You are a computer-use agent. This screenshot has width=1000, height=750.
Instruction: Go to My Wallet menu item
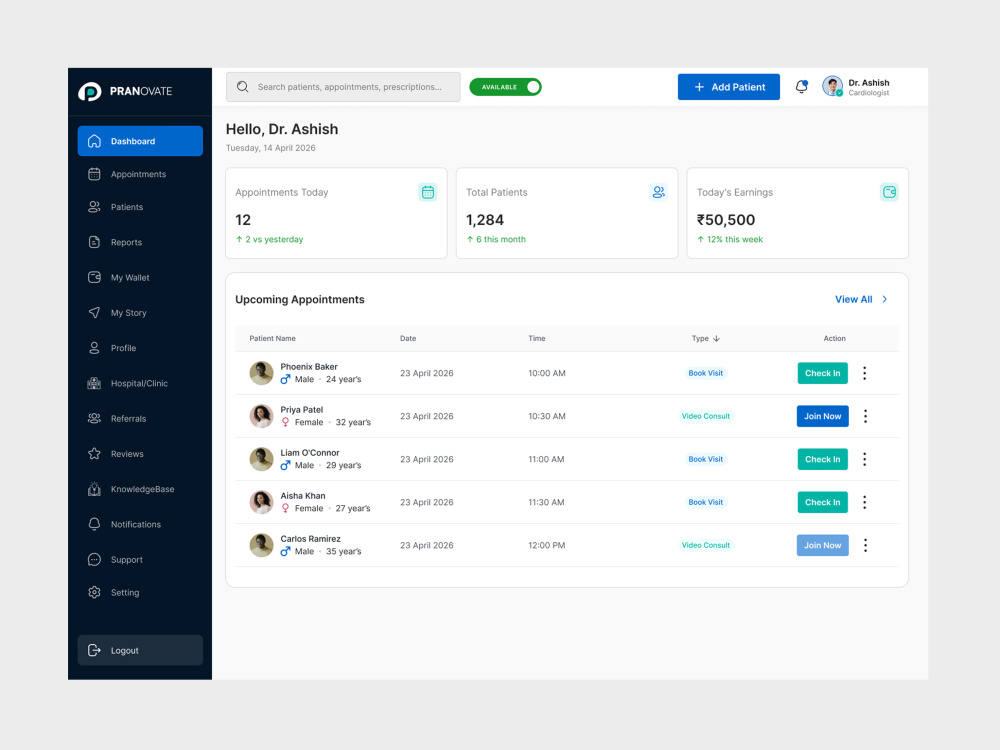pos(140,277)
